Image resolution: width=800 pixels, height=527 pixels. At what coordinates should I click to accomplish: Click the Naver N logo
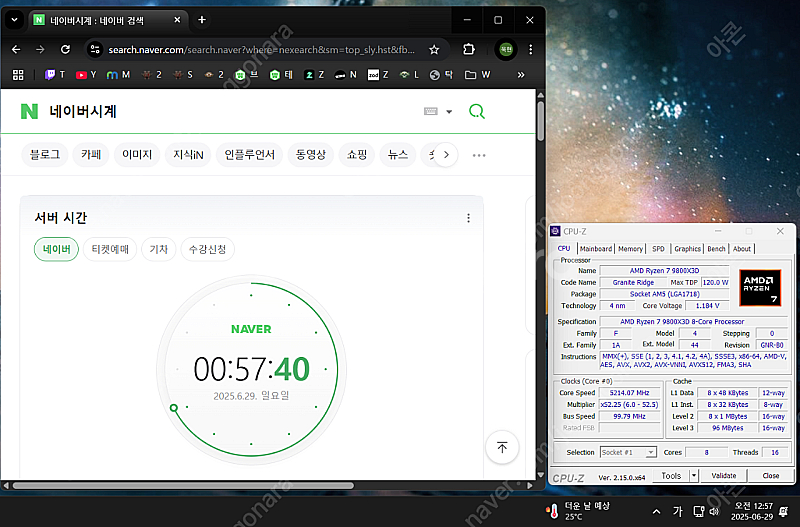click(30, 111)
